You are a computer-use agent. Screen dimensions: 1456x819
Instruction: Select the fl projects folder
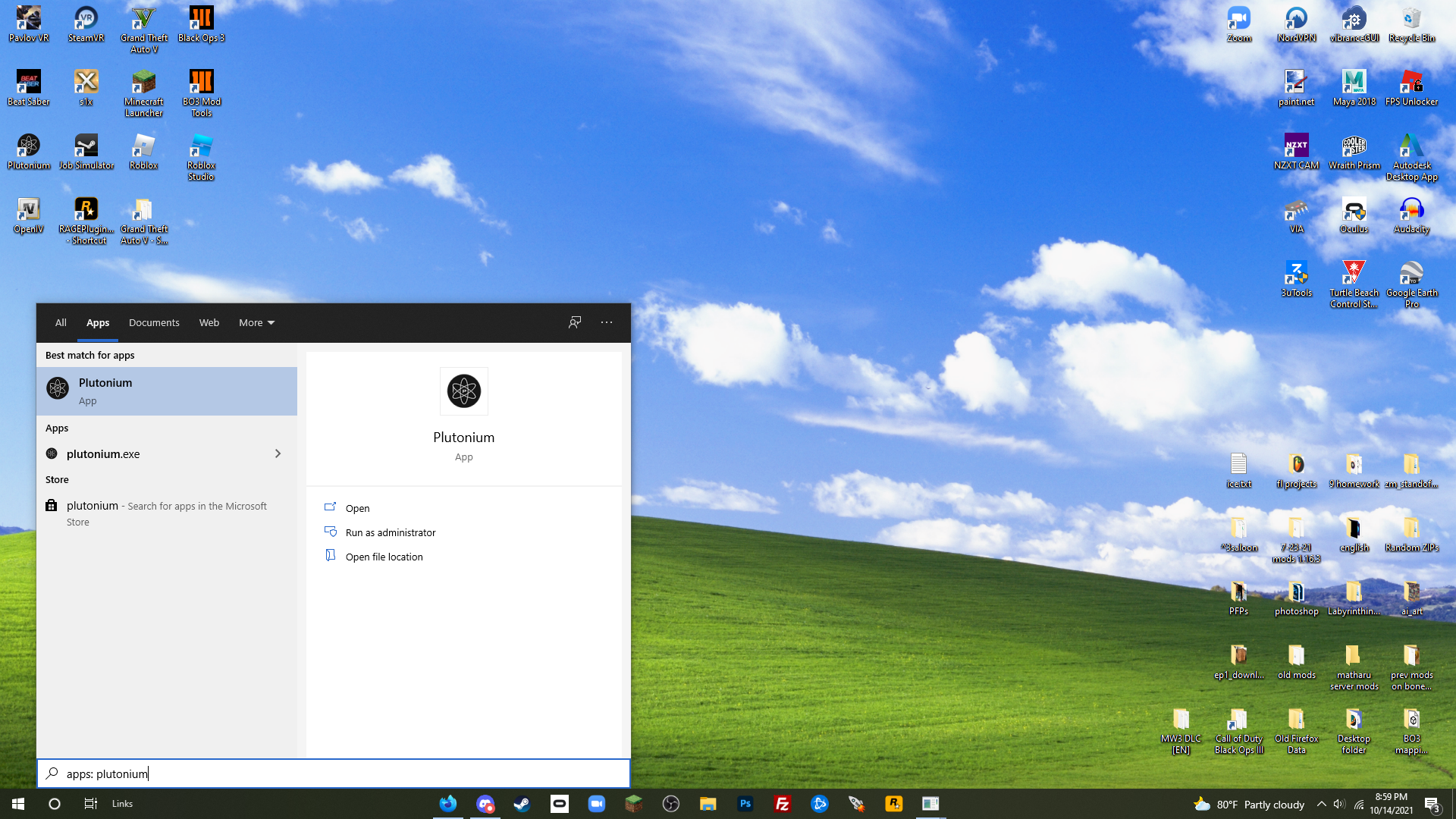1296,470
